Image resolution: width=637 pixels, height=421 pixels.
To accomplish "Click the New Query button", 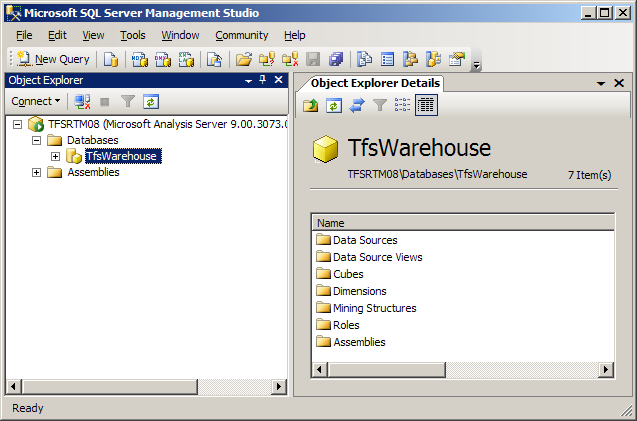I will pos(53,59).
